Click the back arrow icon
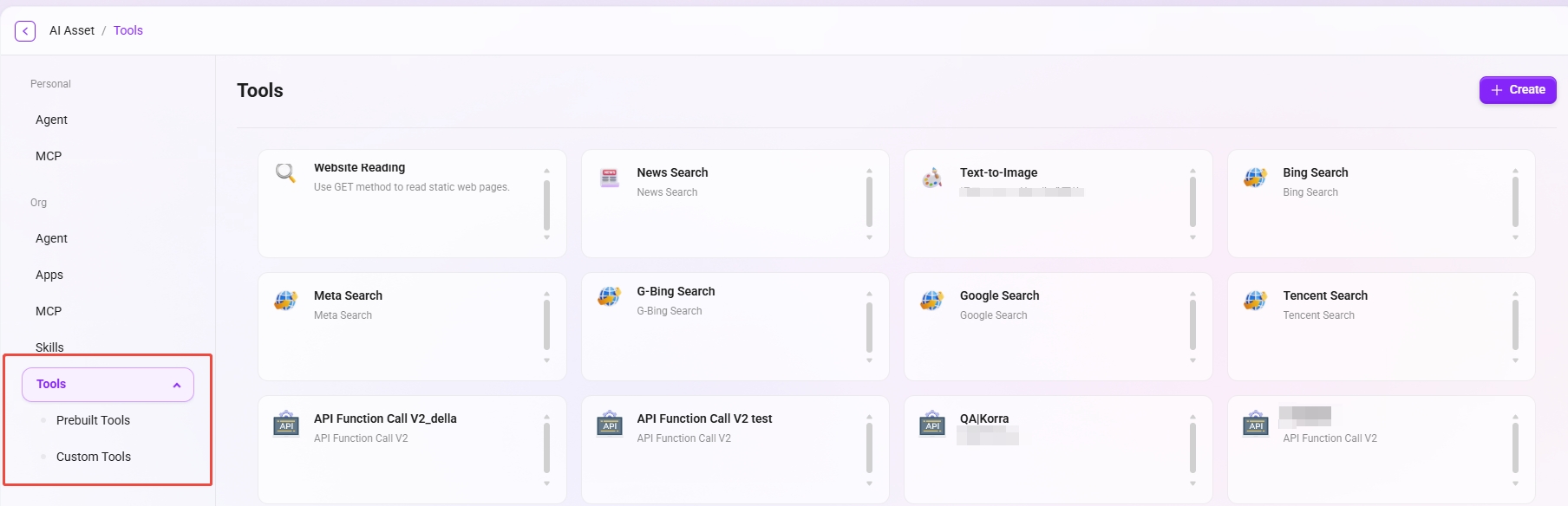 click(x=25, y=31)
